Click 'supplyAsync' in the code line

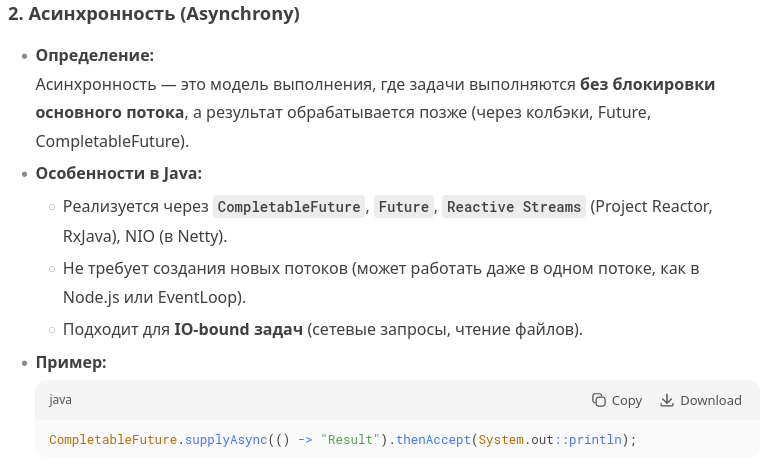click(226, 440)
